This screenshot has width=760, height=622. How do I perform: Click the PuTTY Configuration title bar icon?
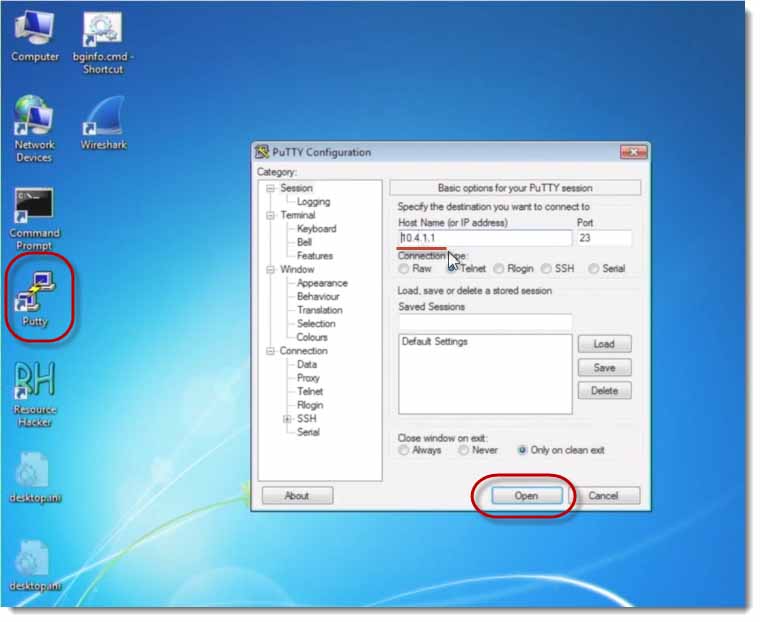[262, 152]
